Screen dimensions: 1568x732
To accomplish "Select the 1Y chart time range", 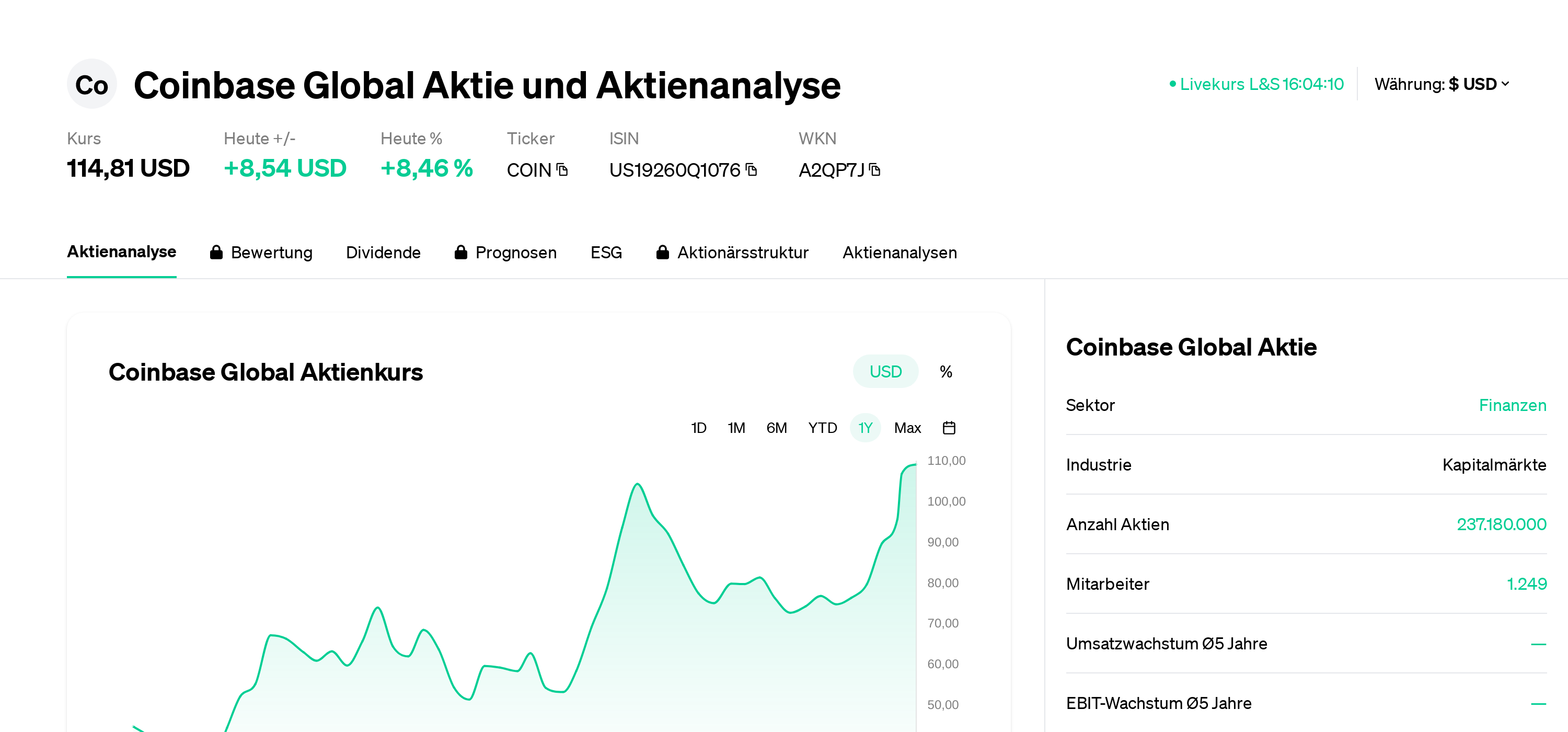I will [x=865, y=428].
